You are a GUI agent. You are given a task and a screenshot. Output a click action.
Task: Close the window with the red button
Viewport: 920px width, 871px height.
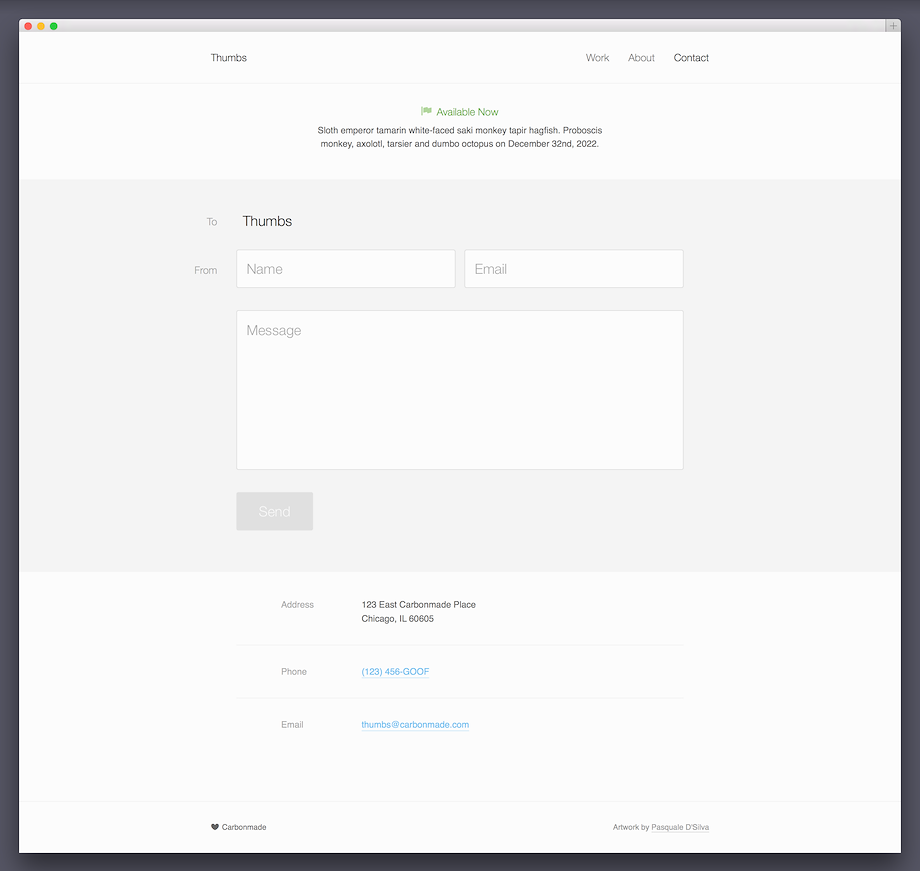pos(28,26)
